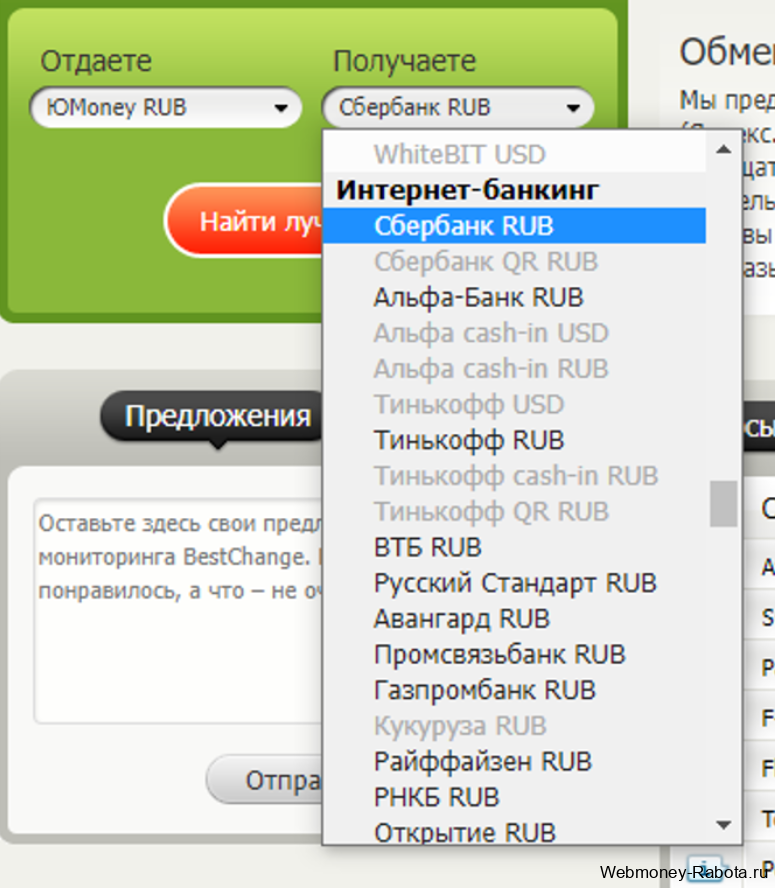Viewport: 775px width, 888px height.
Task: Choose Альфа cash-in RUB option
Action: 514,369
